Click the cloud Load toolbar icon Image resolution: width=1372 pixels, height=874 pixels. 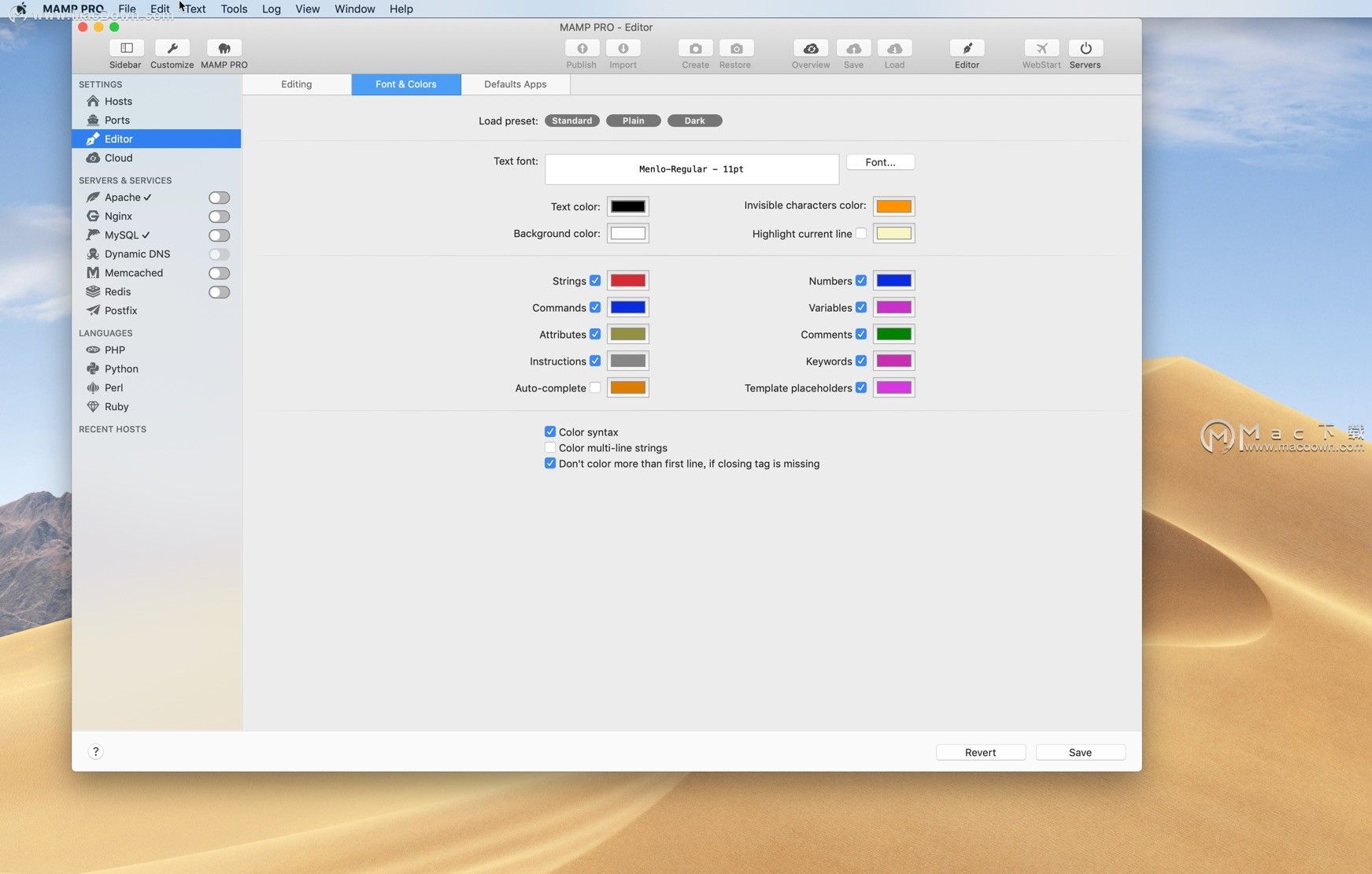pos(894,48)
